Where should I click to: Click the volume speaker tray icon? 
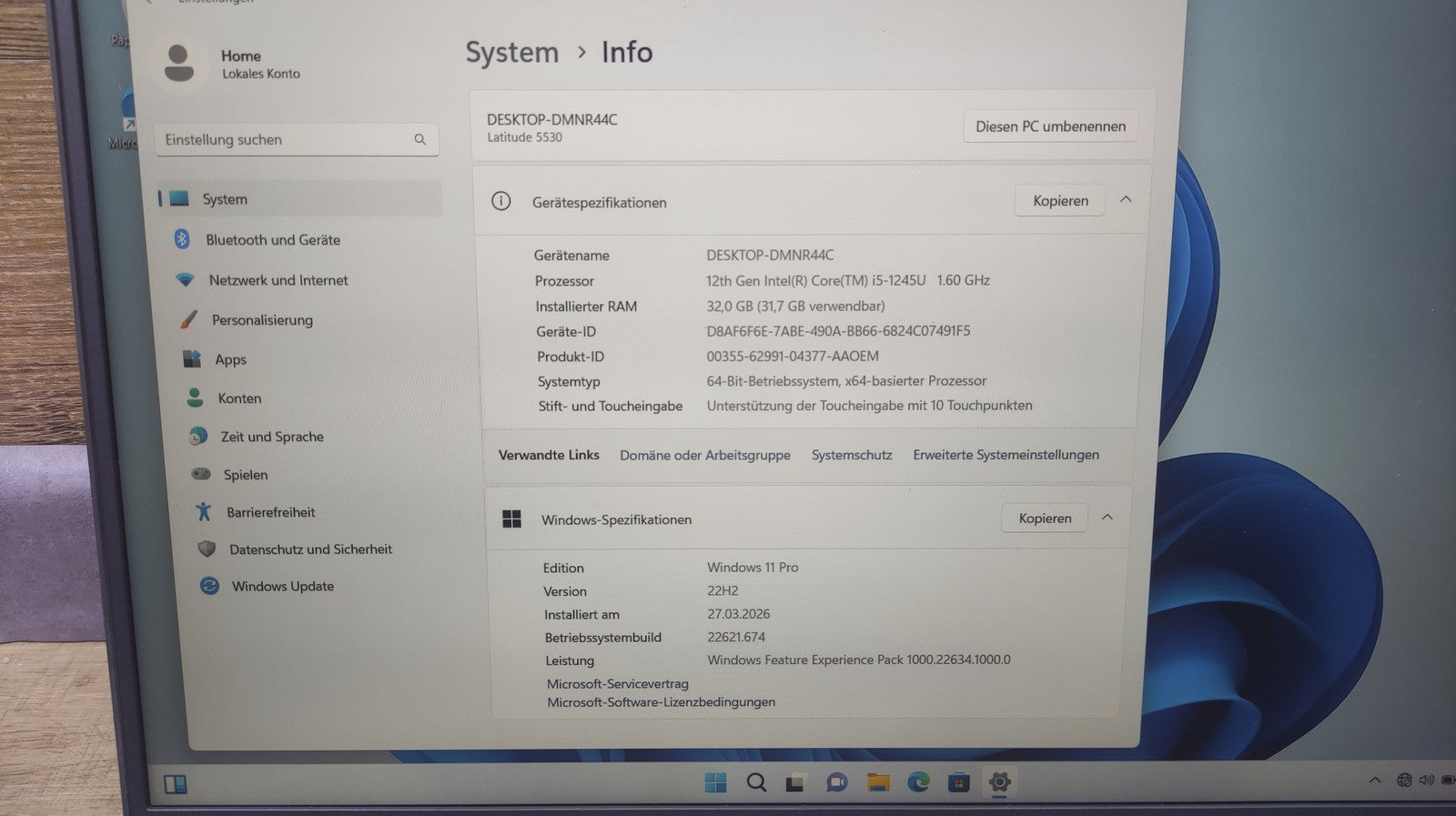1426,781
